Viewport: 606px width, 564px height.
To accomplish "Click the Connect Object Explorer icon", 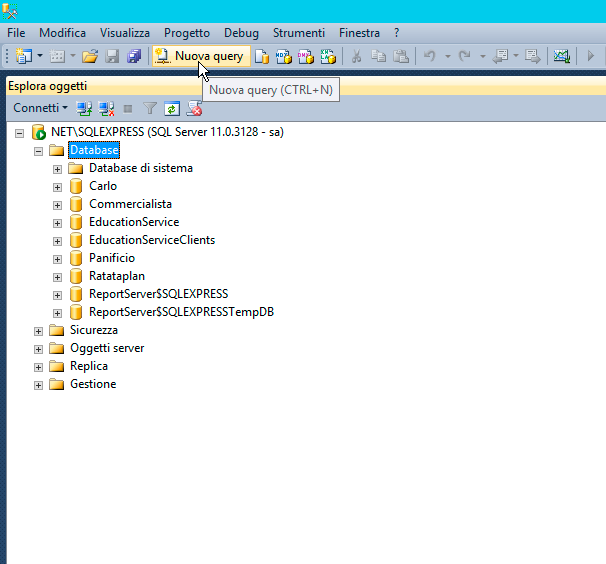I will point(84,109).
